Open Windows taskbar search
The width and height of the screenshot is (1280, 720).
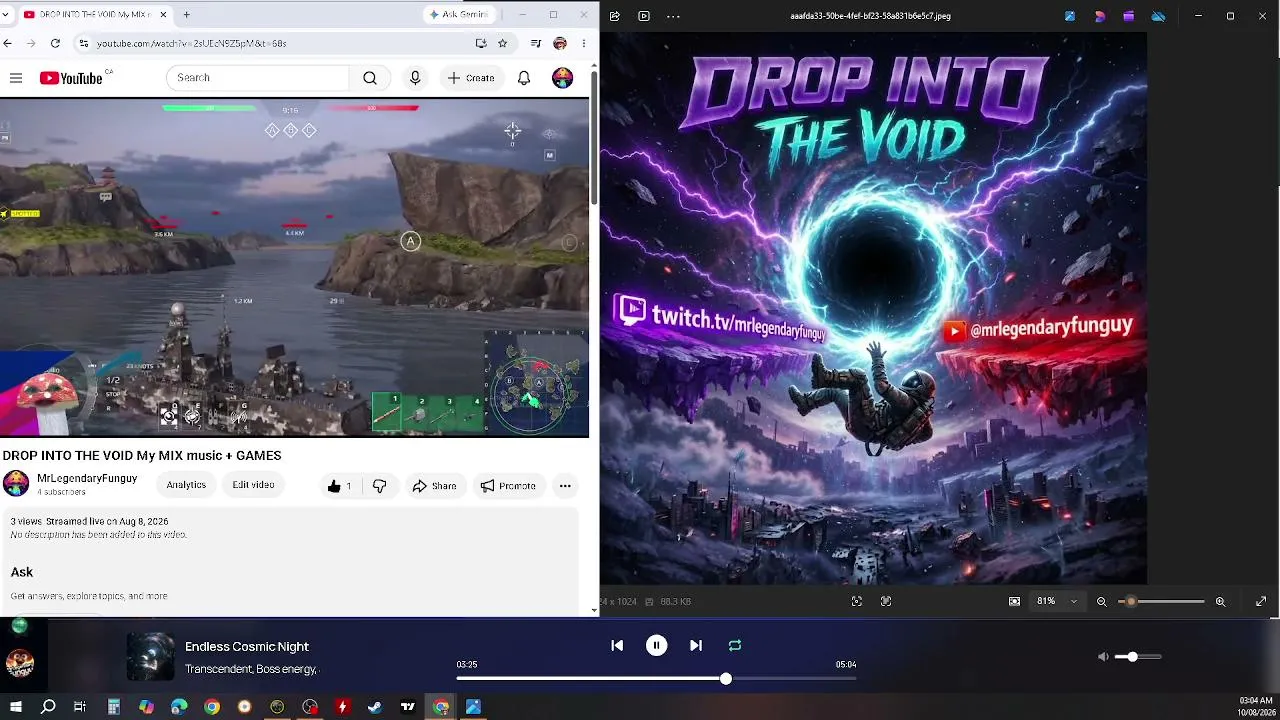click(x=48, y=707)
